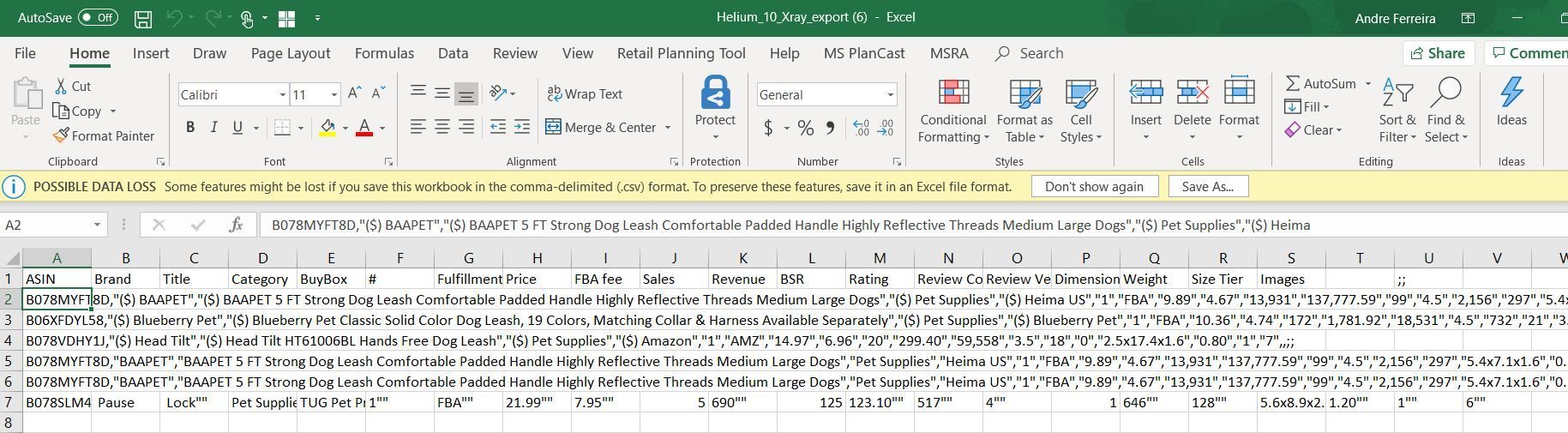Screen dimensions: 1568x433
Task: Click the Increase Indent icon
Action: 521,127
